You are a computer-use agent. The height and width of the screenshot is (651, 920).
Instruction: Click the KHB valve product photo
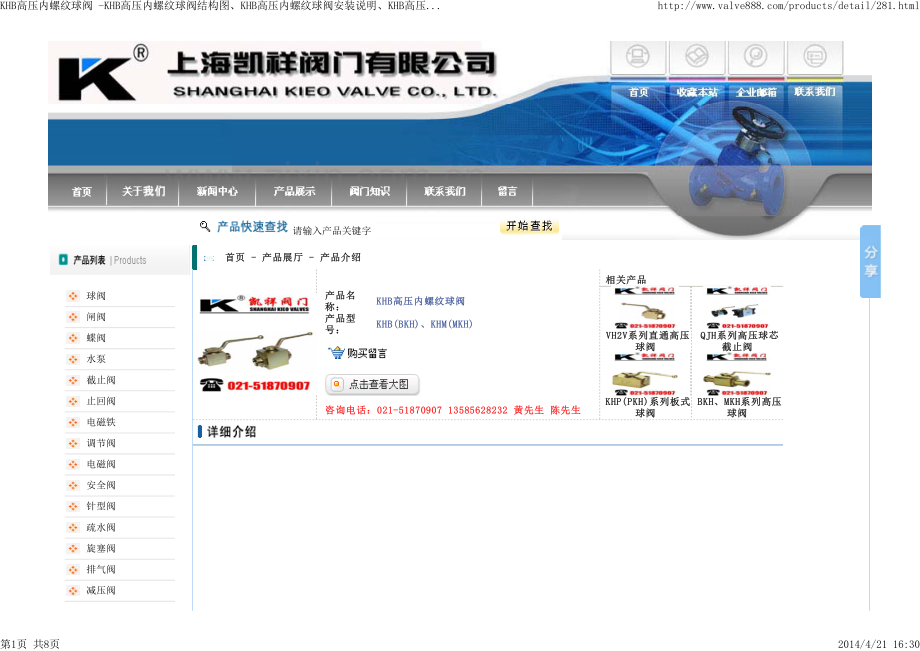(x=255, y=350)
